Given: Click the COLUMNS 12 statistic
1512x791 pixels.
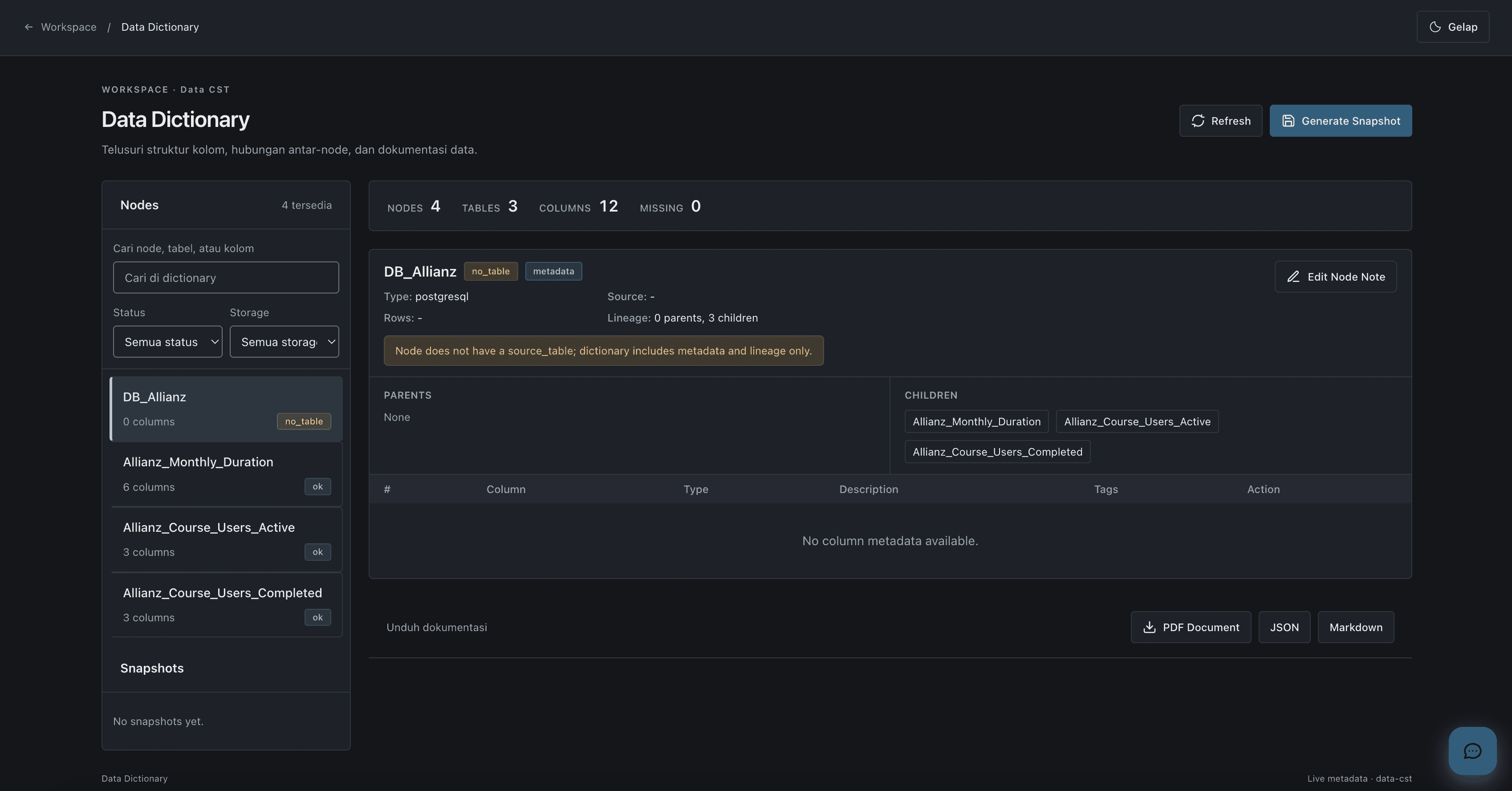Looking at the screenshot, I should pos(578,207).
